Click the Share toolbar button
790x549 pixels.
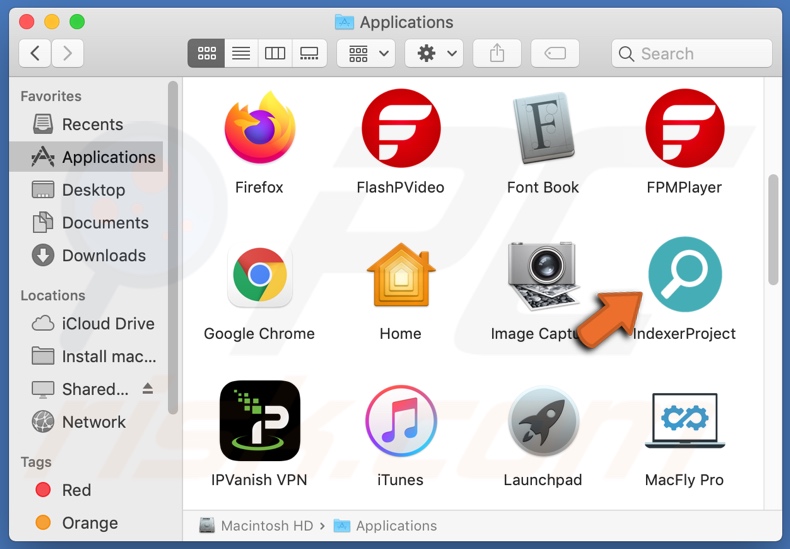click(497, 53)
